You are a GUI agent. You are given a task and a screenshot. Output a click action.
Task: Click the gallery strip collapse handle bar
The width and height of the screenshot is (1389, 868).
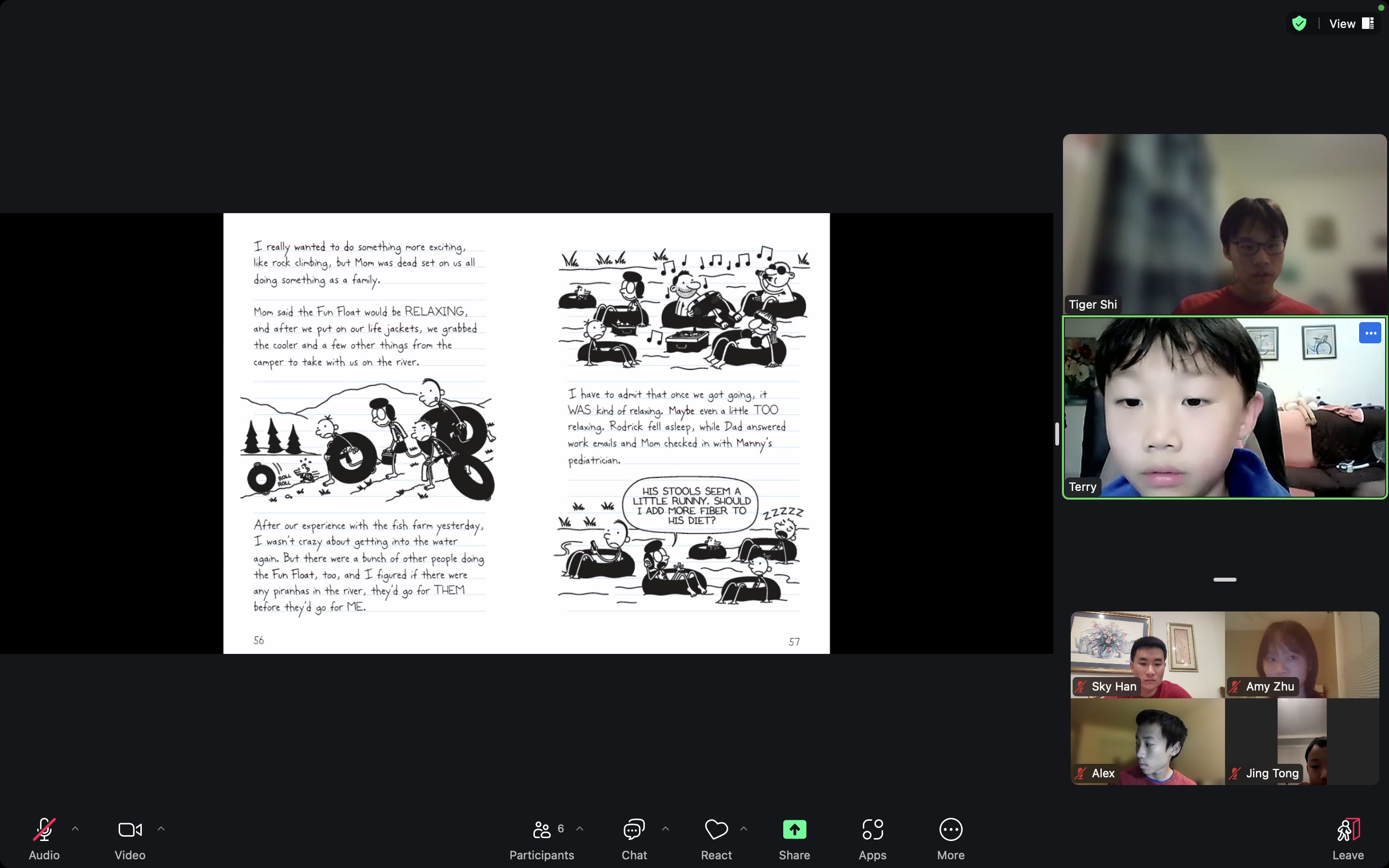click(1224, 580)
